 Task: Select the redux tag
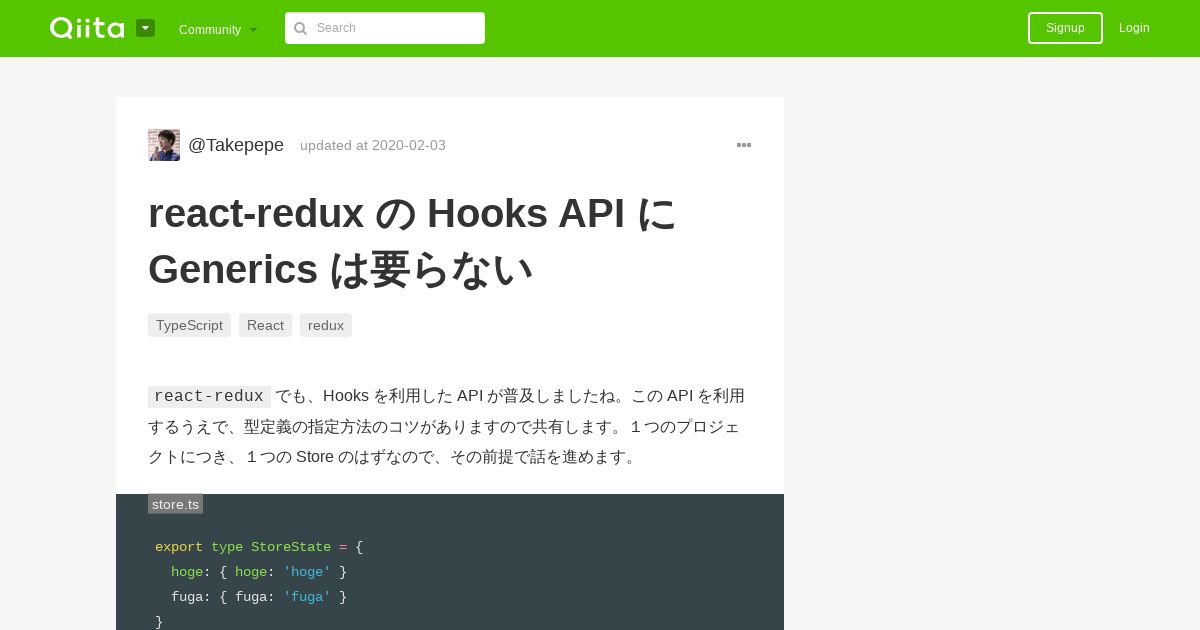coord(326,325)
